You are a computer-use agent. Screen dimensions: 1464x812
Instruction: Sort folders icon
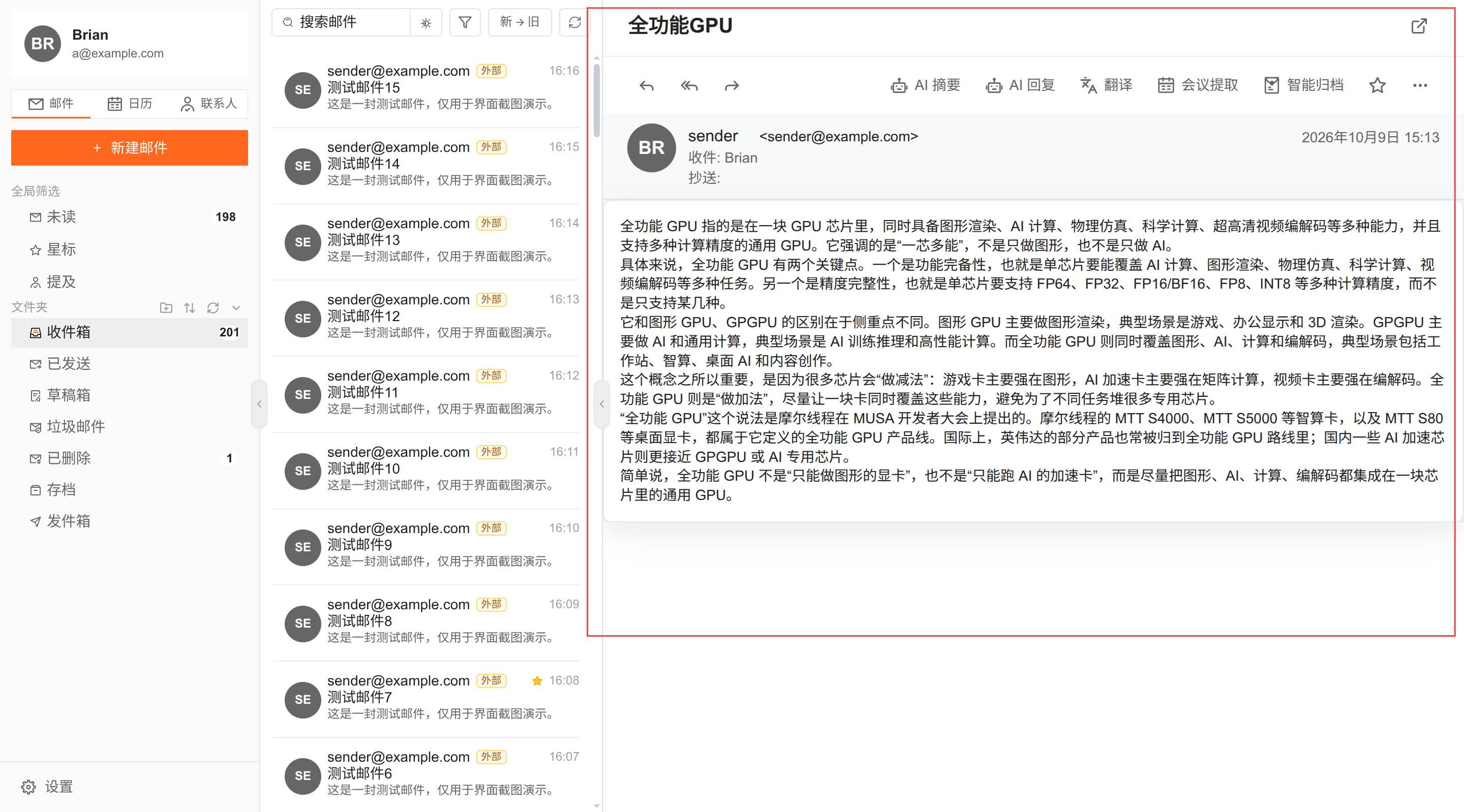coord(190,307)
